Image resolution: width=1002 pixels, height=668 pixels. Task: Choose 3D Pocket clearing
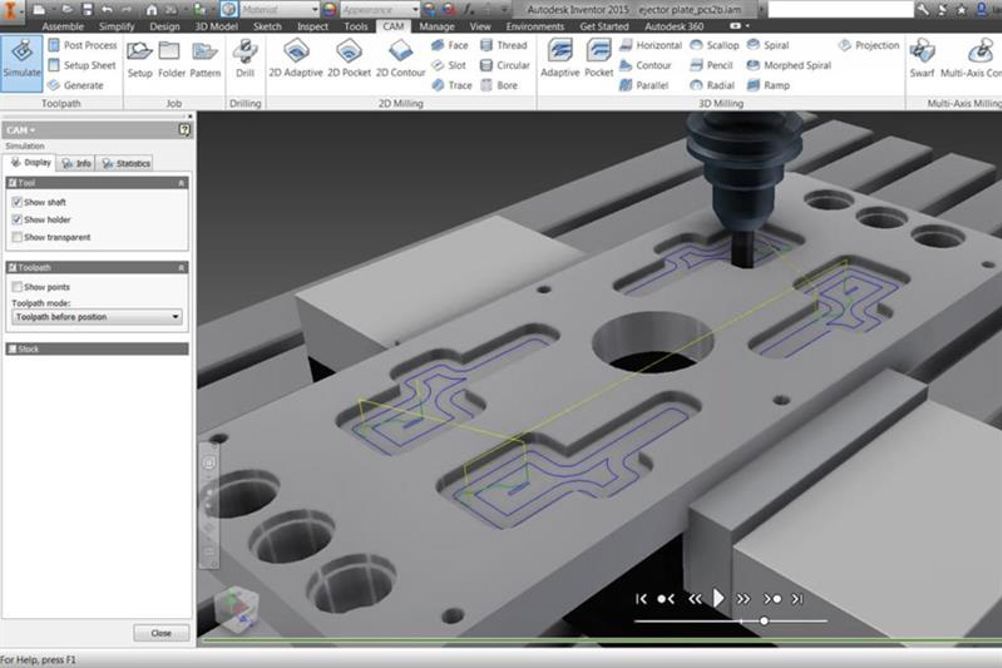click(x=599, y=59)
